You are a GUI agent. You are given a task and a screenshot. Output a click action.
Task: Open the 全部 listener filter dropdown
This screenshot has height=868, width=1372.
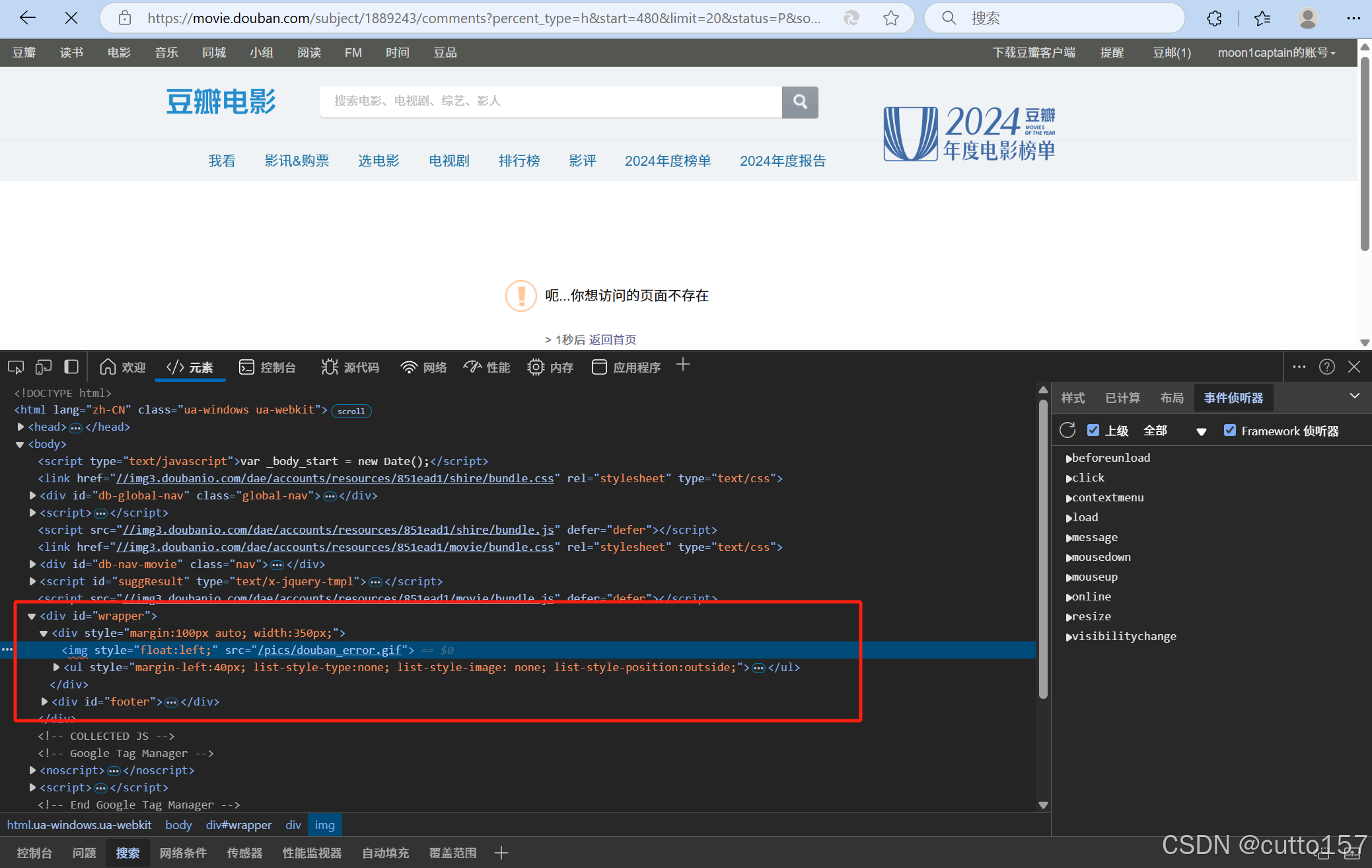point(1174,431)
